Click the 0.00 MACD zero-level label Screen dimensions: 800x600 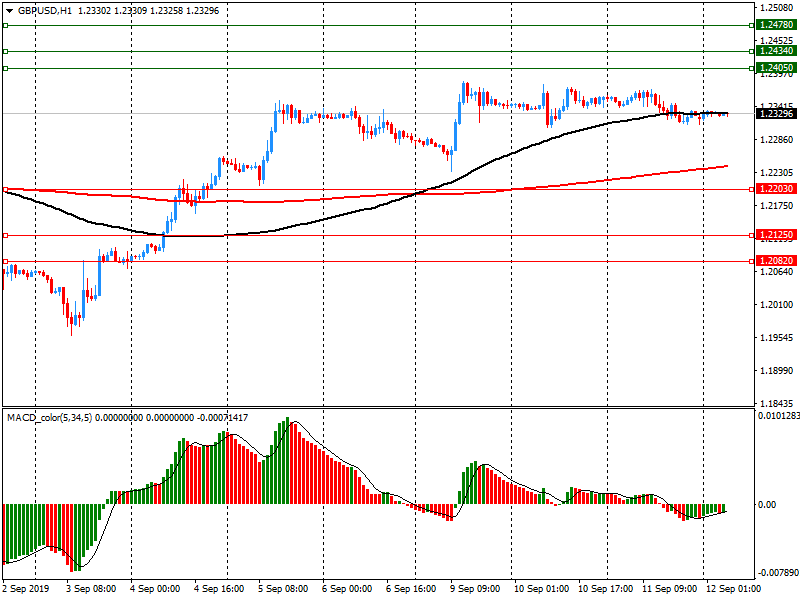click(x=767, y=505)
